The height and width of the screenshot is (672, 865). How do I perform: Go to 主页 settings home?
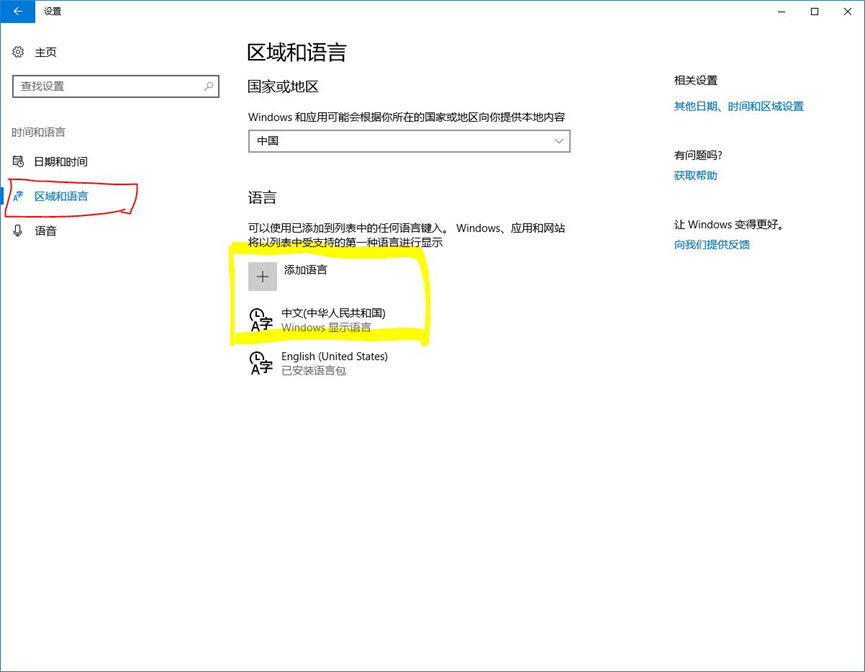coord(46,52)
